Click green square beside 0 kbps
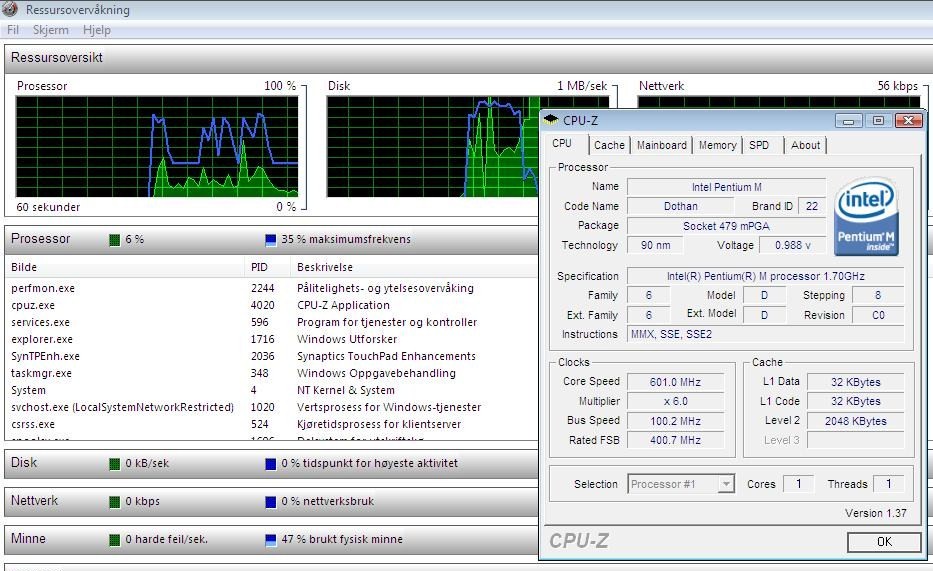This screenshot has height=571, width=933. [x=115, y=502]
